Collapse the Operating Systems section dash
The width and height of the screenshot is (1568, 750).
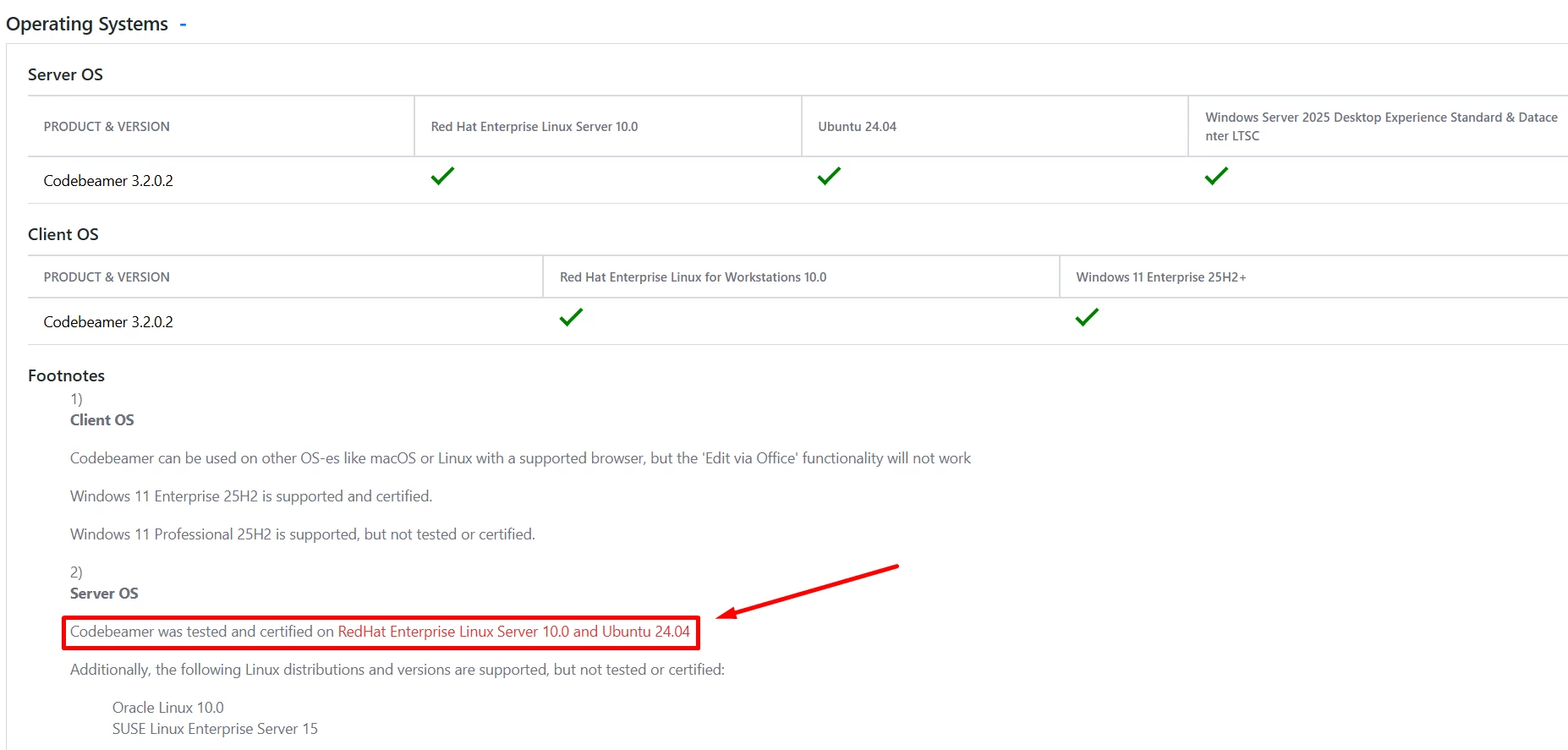183,25
